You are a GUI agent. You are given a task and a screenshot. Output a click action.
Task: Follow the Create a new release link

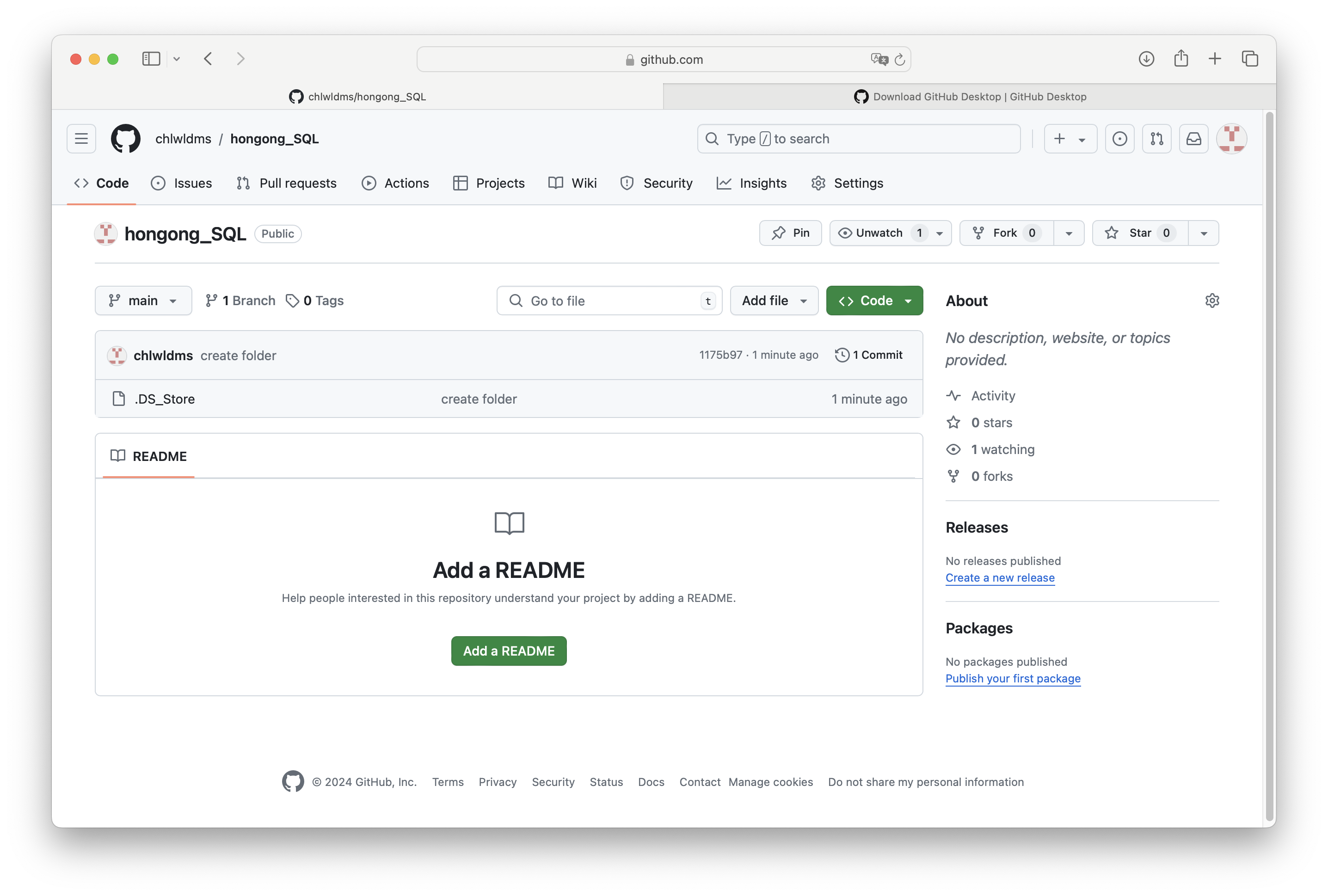point(999,578)
